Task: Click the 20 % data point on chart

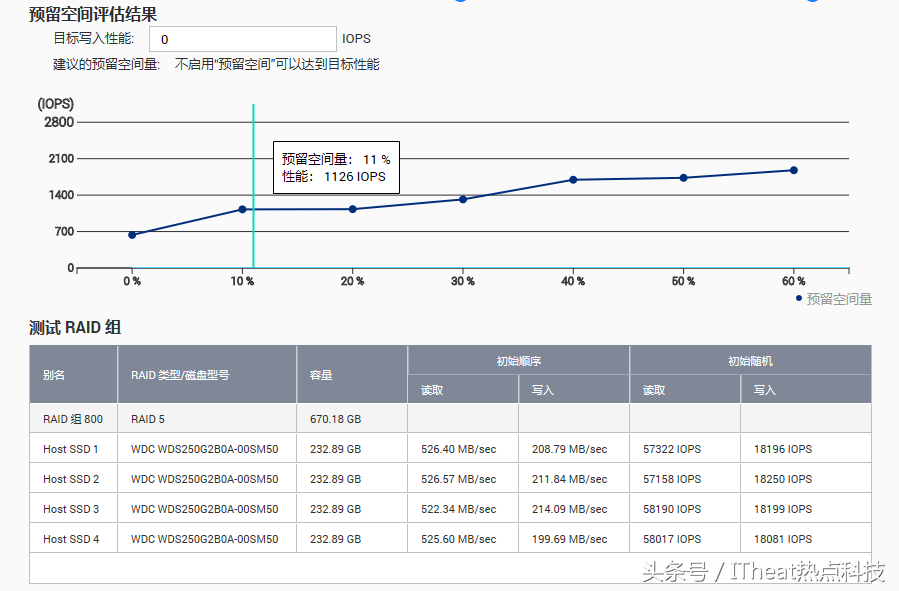Action: (352, 209)
